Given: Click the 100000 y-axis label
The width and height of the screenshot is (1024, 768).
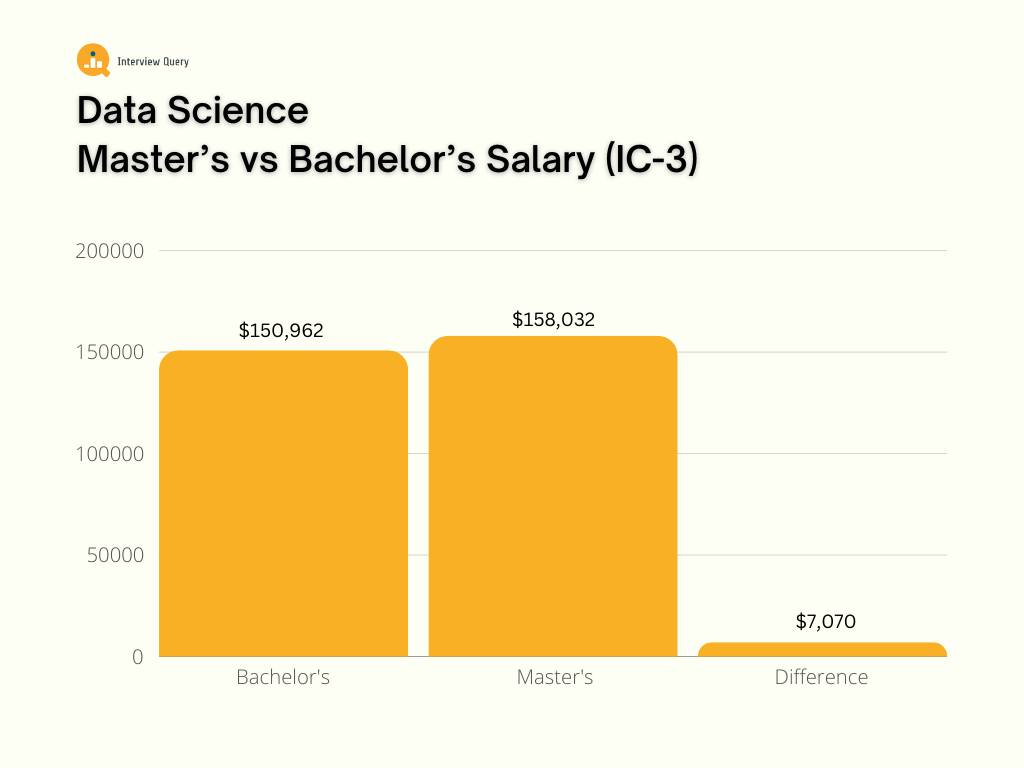Looking at the screenshot, I should tap(110, 453).
